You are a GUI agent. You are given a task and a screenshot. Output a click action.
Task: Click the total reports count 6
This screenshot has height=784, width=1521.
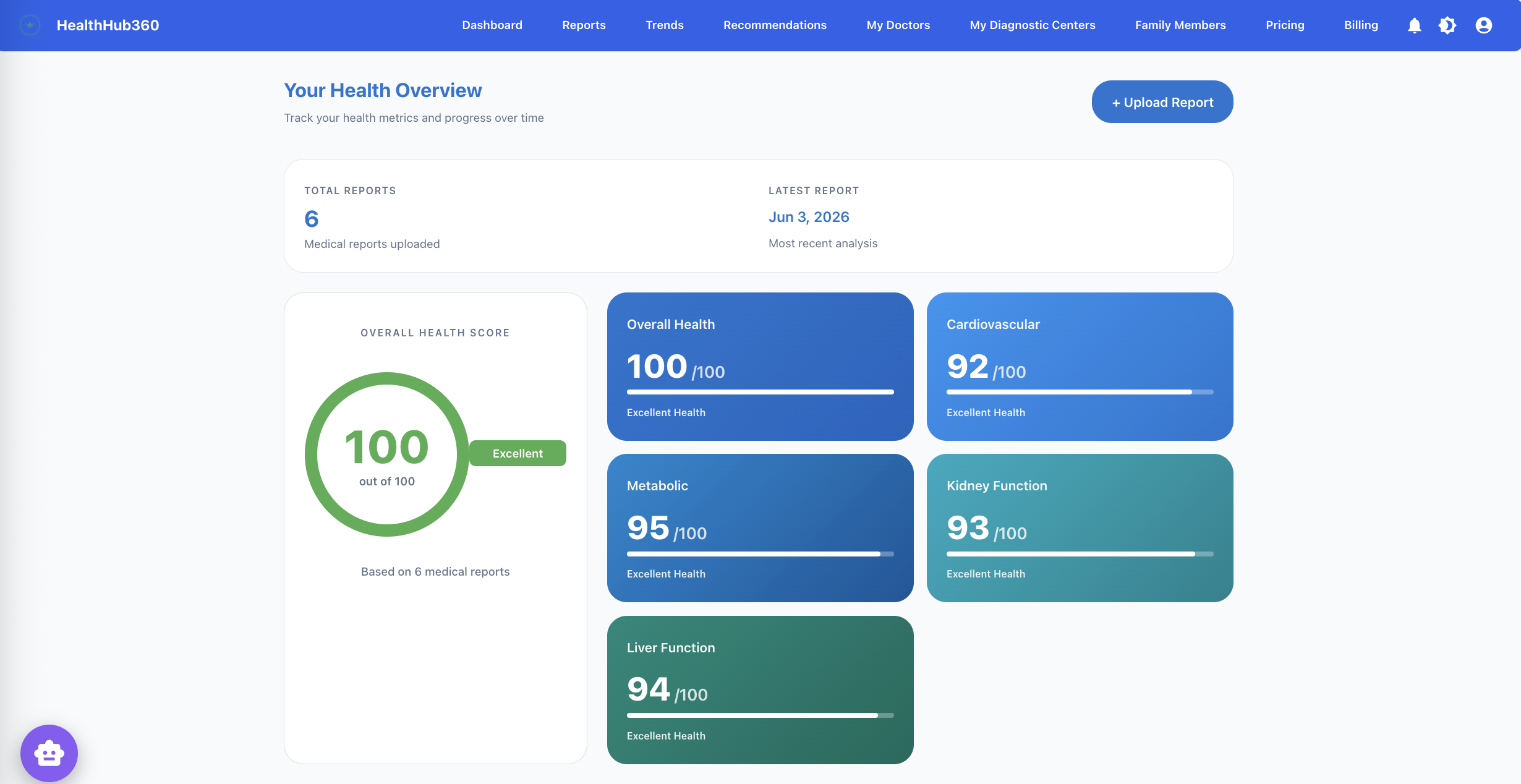pyautogui.click(x=312, y=219)
